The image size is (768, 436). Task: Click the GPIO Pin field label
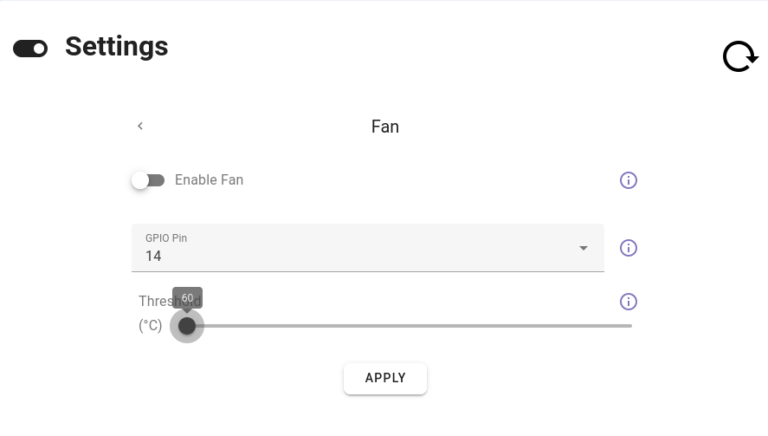pos(166,238)
